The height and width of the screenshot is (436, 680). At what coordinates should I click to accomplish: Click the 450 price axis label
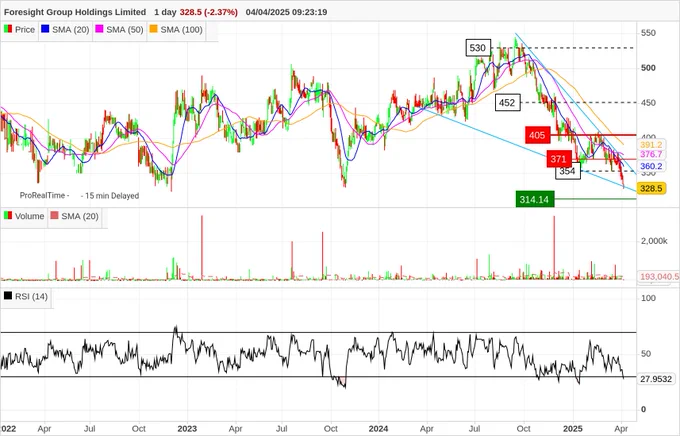coord(648,103)
